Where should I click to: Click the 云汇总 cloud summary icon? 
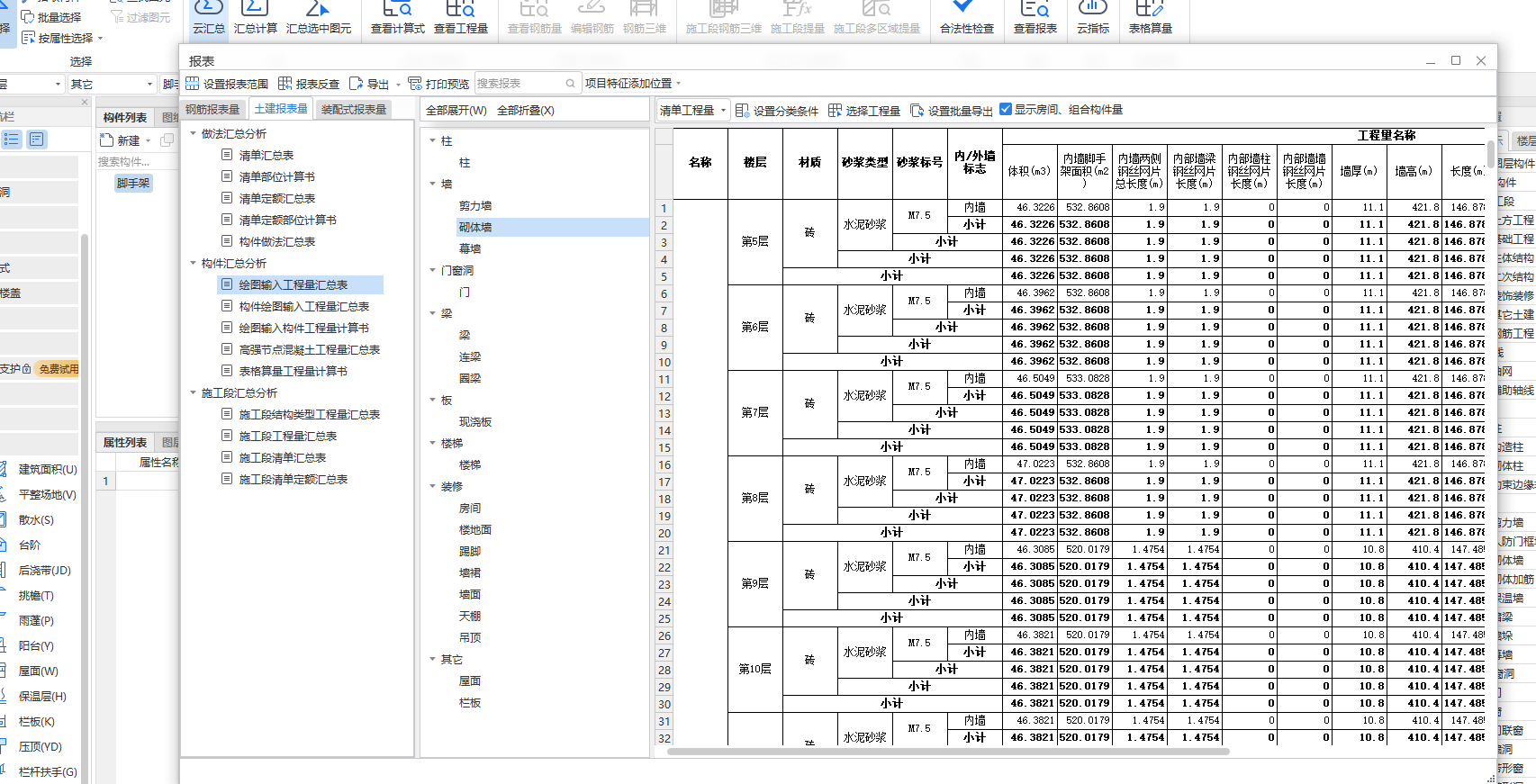point(209,18)
